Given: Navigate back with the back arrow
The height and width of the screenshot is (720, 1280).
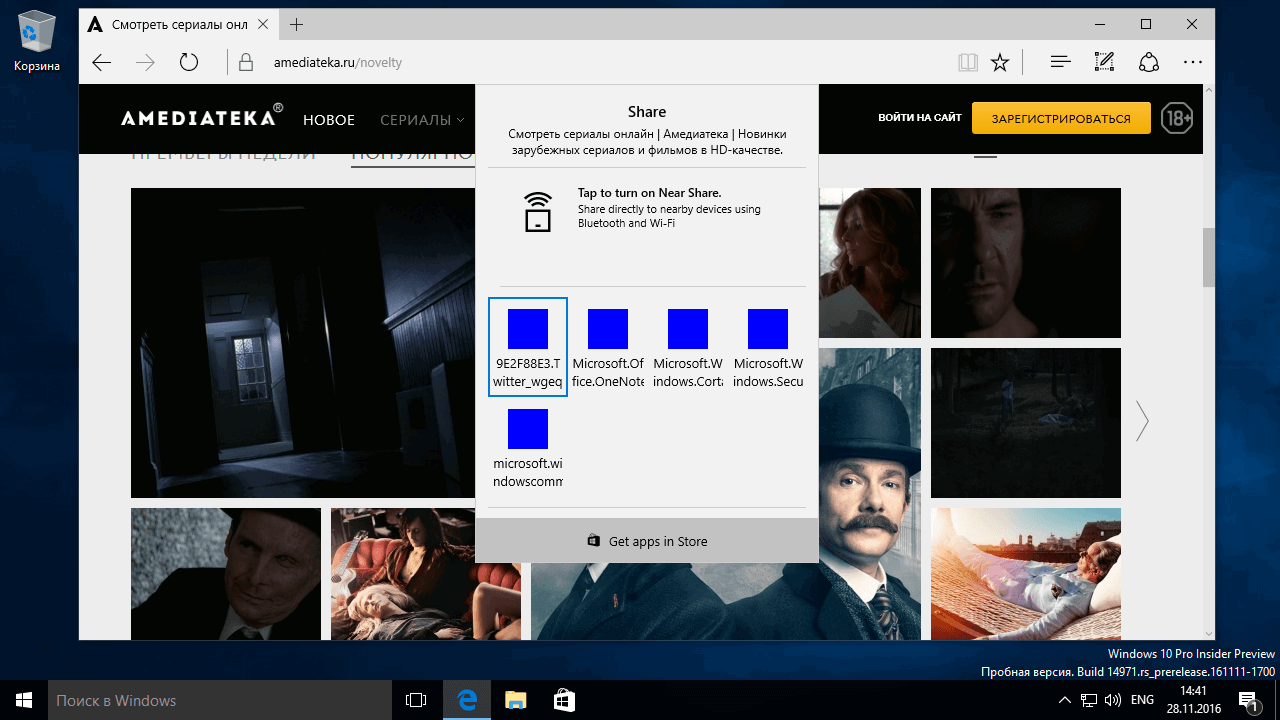Looking at the screenshot, I should [x=100, y=62].
